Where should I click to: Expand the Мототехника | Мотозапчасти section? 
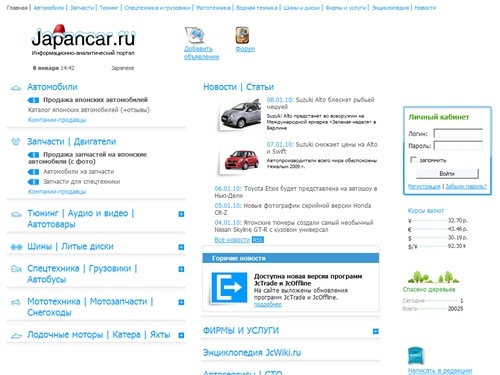coord(181,302)
